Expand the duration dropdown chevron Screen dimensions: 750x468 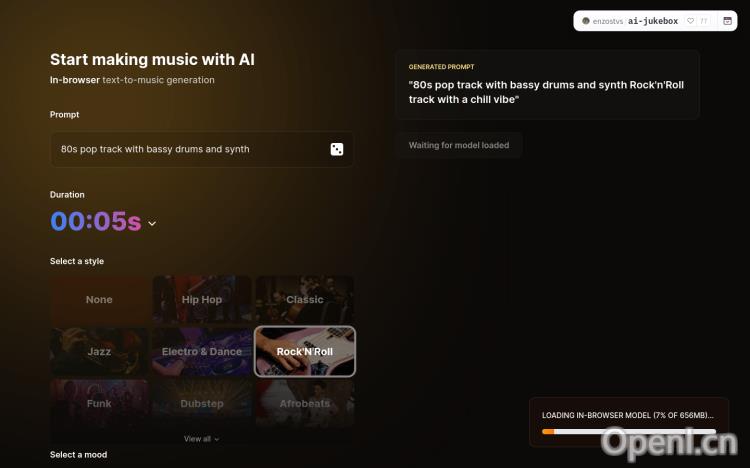(x=152, y=223)
